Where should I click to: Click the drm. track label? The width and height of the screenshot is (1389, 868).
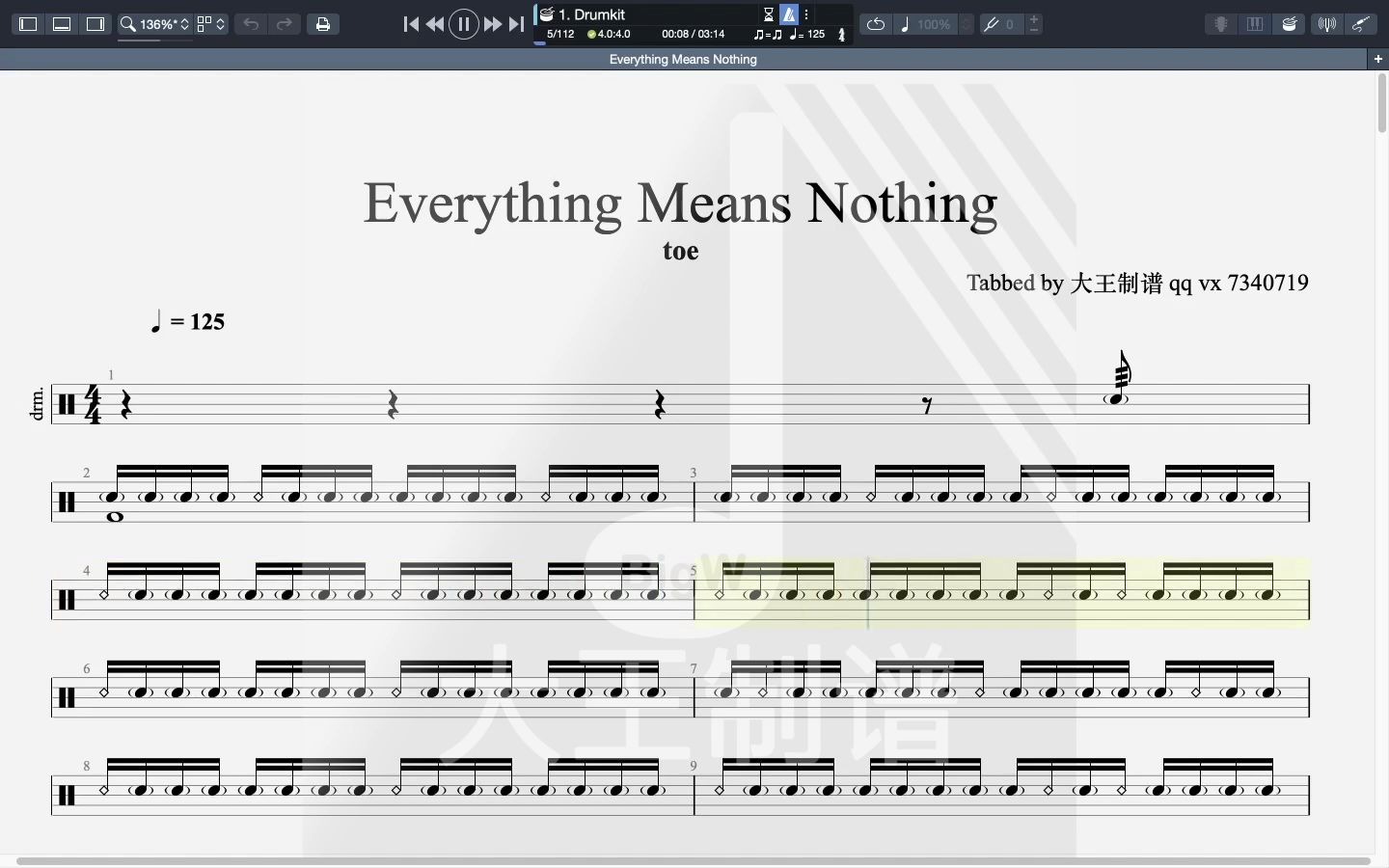click(37, 403)
